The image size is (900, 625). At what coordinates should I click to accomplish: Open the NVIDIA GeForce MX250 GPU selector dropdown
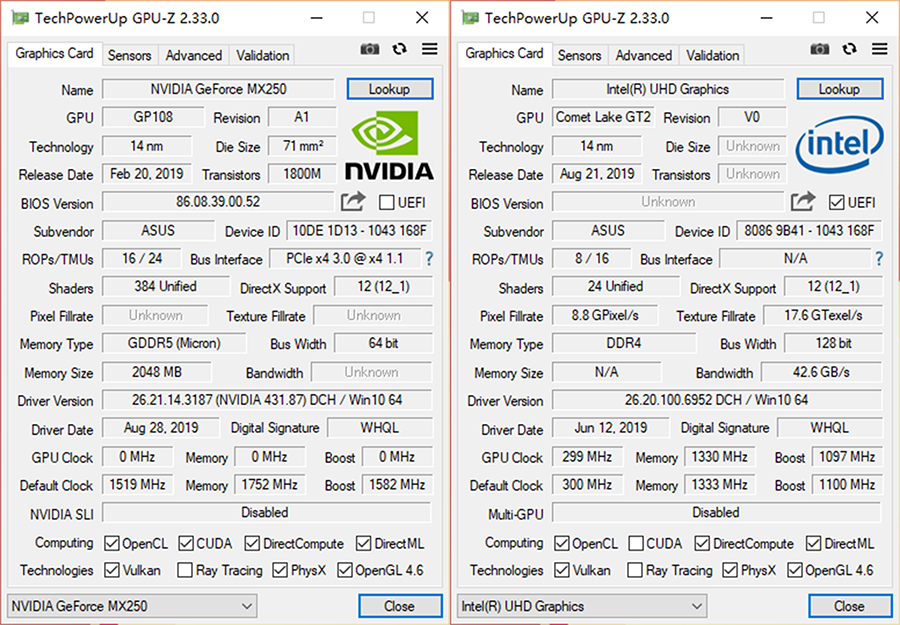tap(132, 606)
